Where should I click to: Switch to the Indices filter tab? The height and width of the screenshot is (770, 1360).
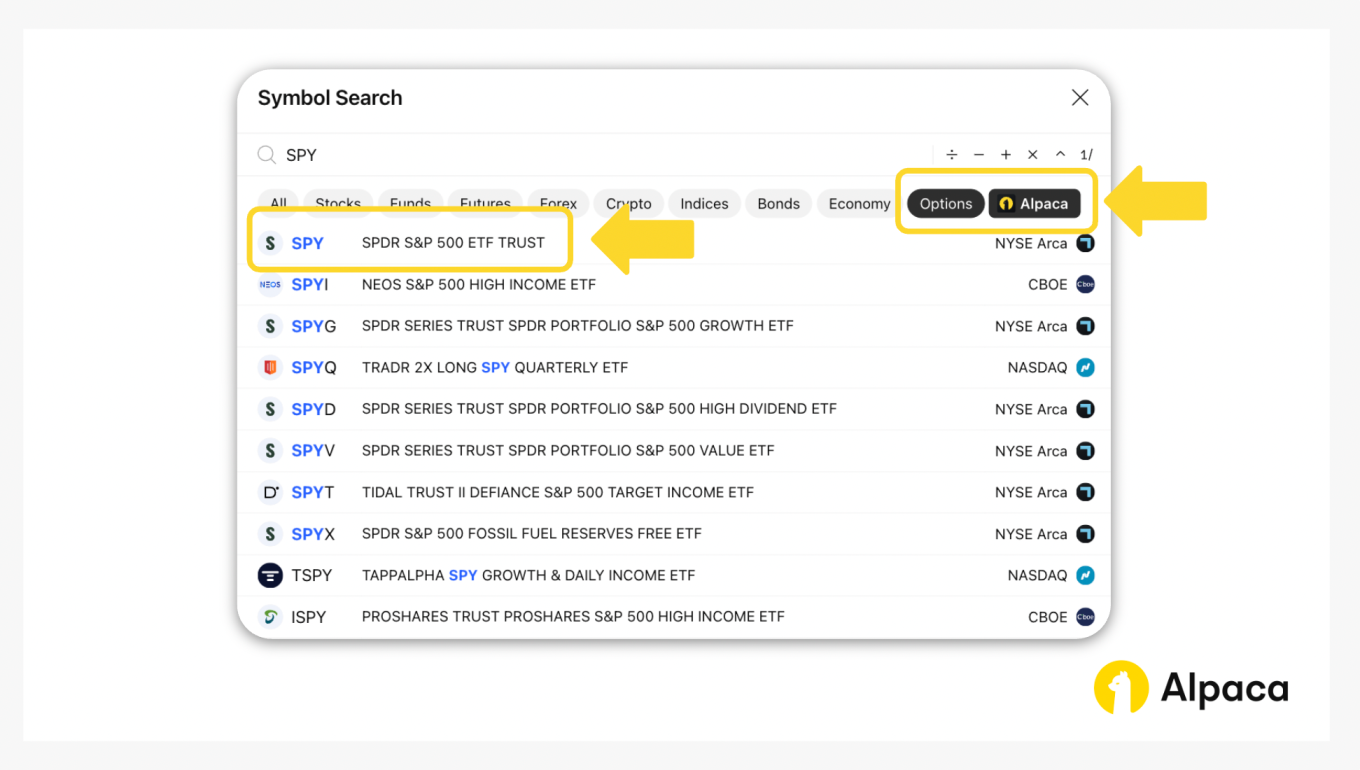[x=704, y=204]
